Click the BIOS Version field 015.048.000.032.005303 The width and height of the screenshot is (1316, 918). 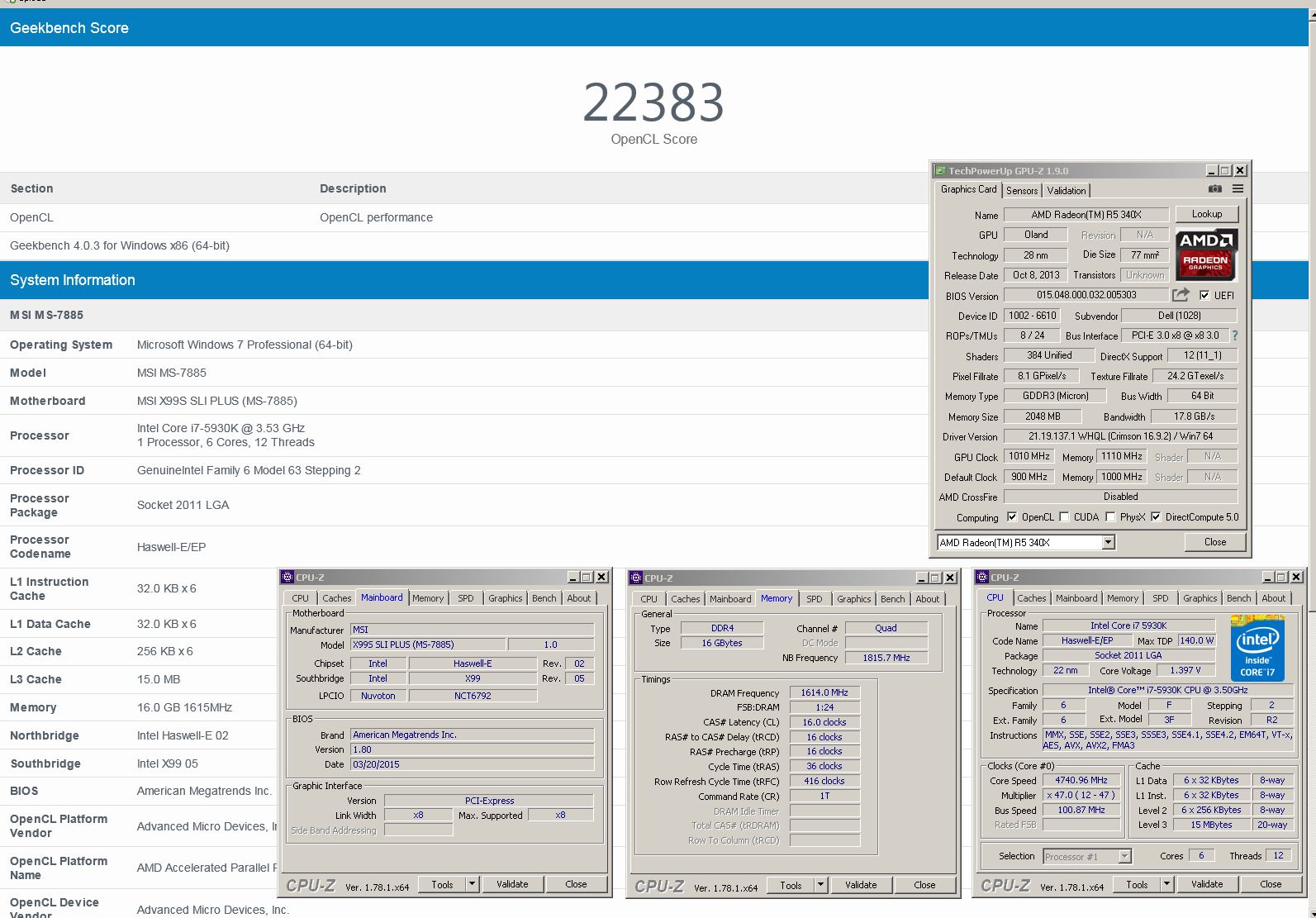1086,295
